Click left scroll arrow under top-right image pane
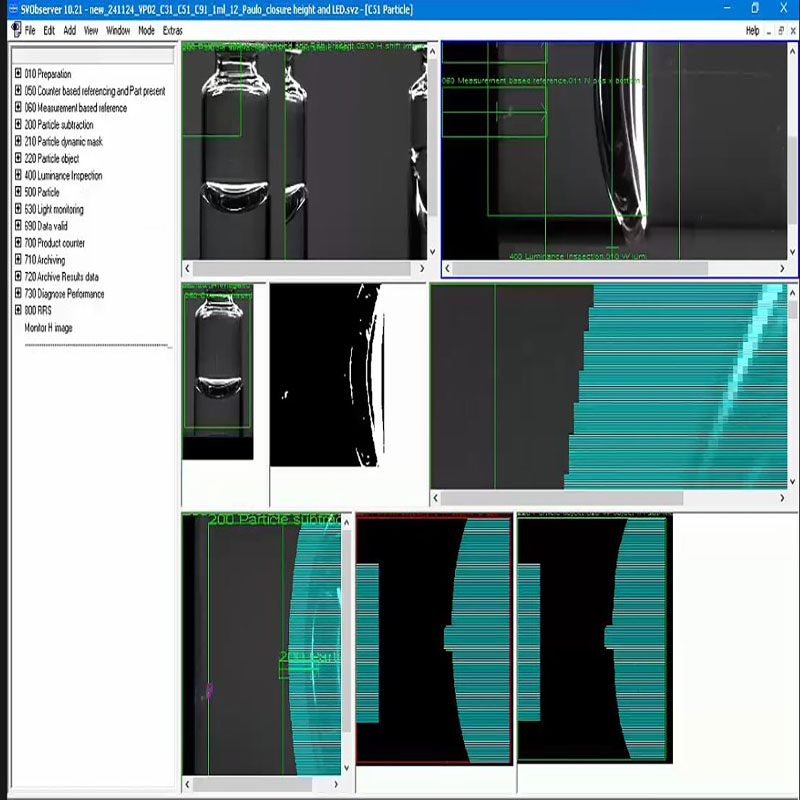 point(447,269)
